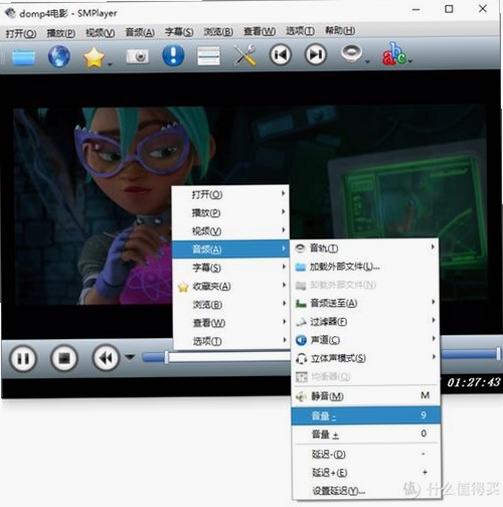Image resolution: width=503 pixels, height=507 pixels.
Task: Take a screenshot with the camera icon
Action: click(x=137, y=56)
